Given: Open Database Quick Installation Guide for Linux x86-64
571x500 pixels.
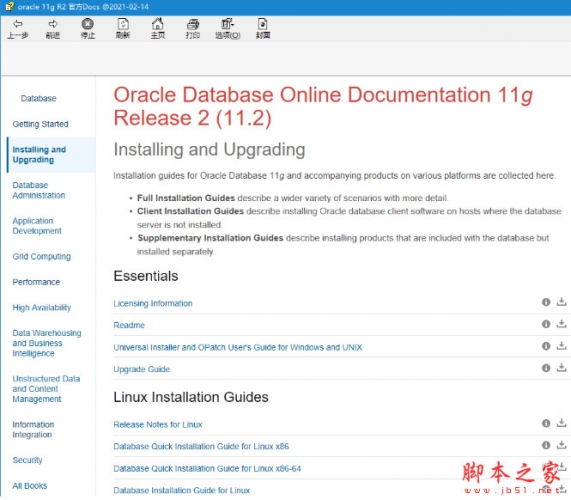Looking at the screenshot, I should [x=207, y=469].
